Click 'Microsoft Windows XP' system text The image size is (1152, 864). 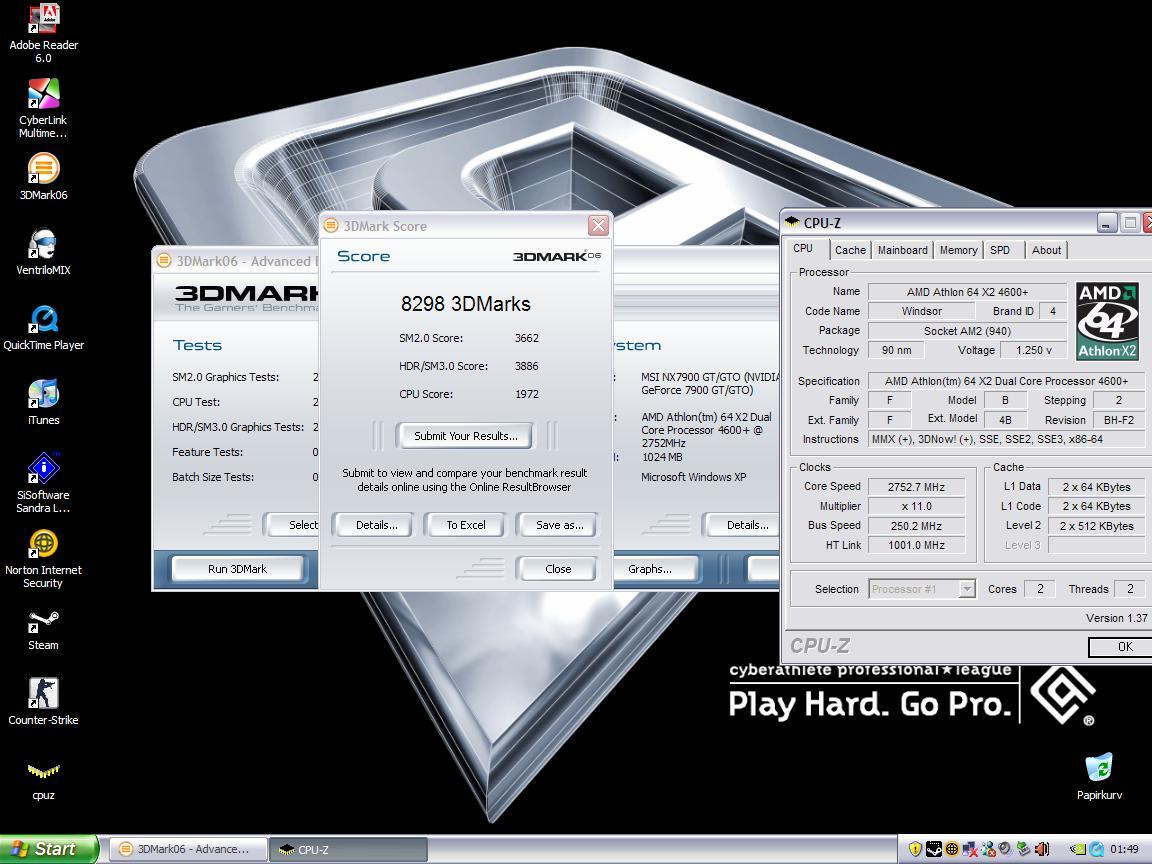pos(694,477)
